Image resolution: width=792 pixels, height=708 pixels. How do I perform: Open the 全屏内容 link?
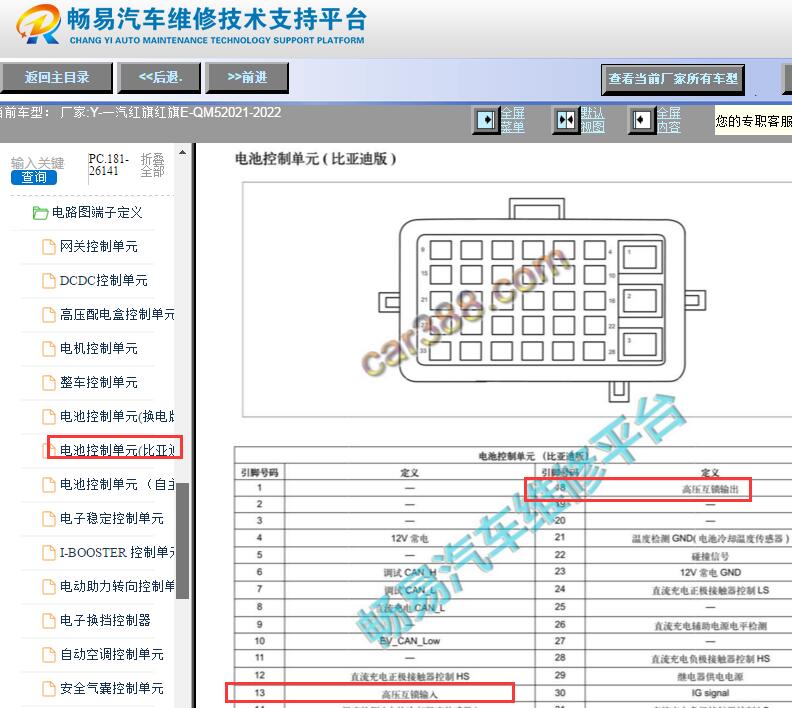tap(668, 120)
